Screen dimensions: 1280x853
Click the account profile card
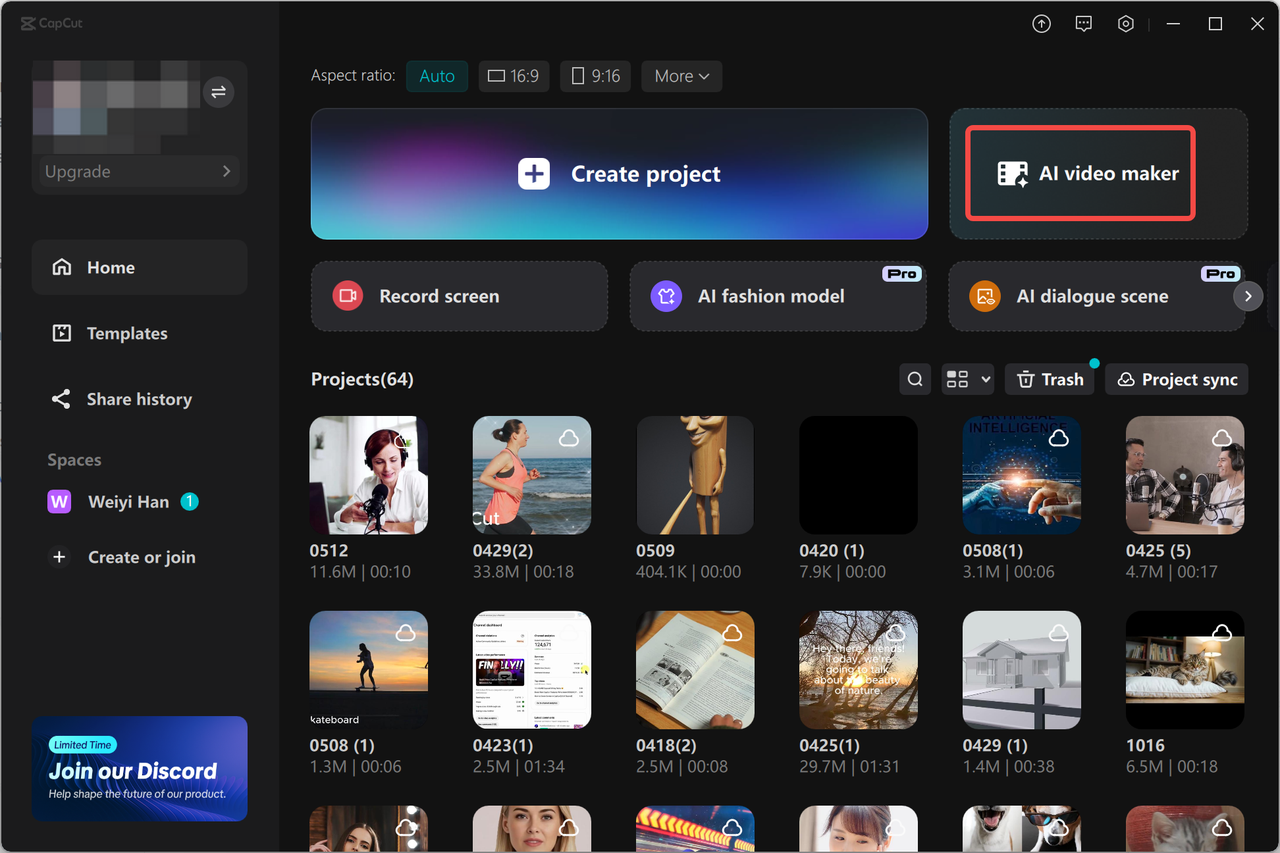[x=139, y=127]
